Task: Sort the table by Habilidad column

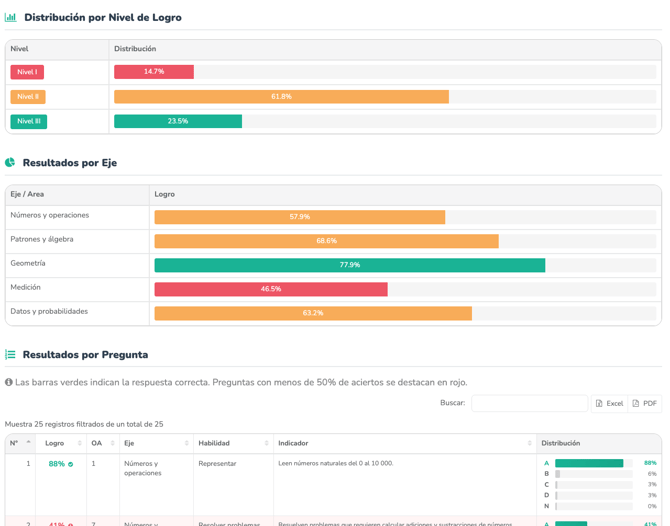Action: click(x=232, y=443)
